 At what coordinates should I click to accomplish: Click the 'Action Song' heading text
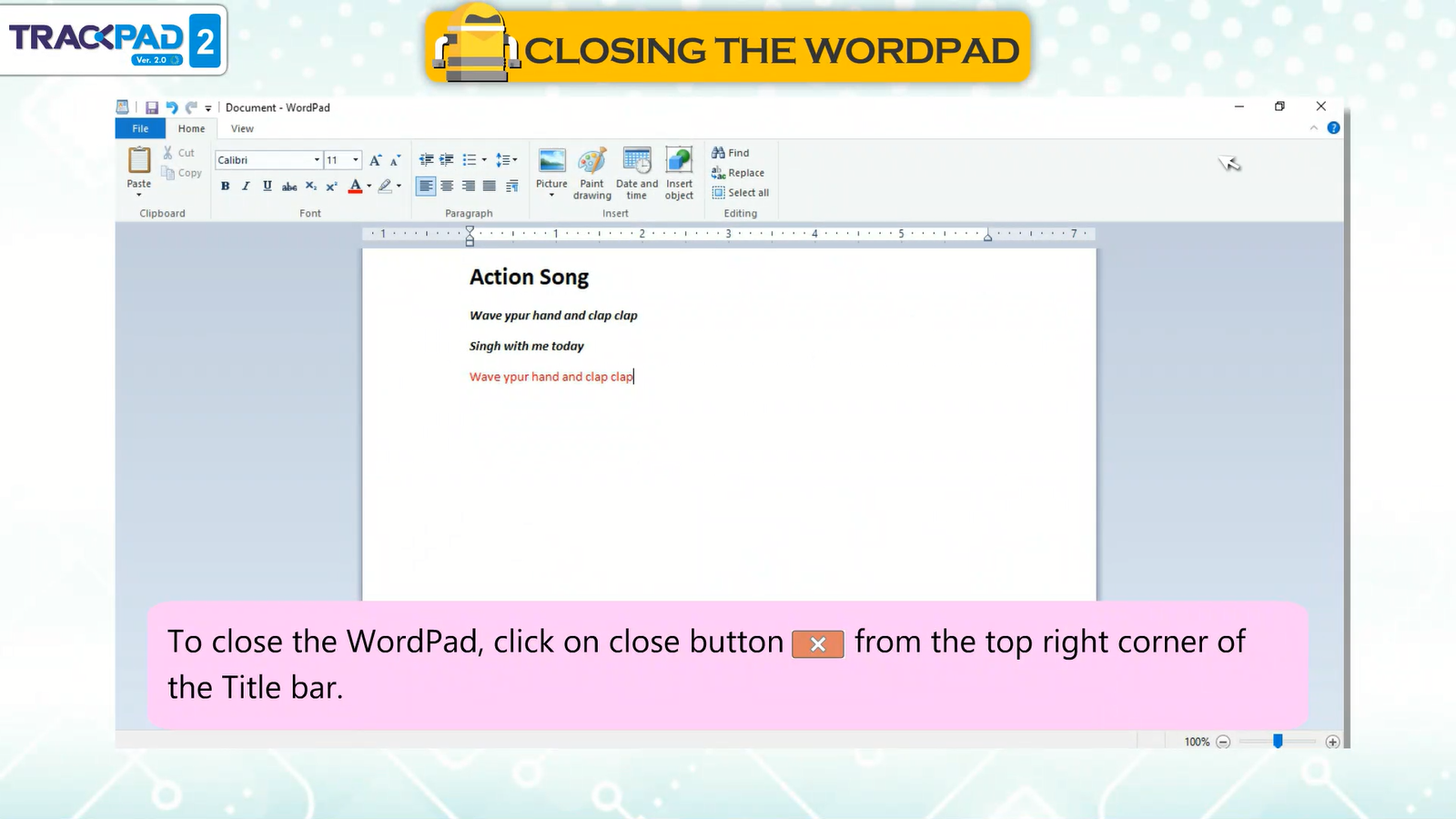tap(529, 278)
